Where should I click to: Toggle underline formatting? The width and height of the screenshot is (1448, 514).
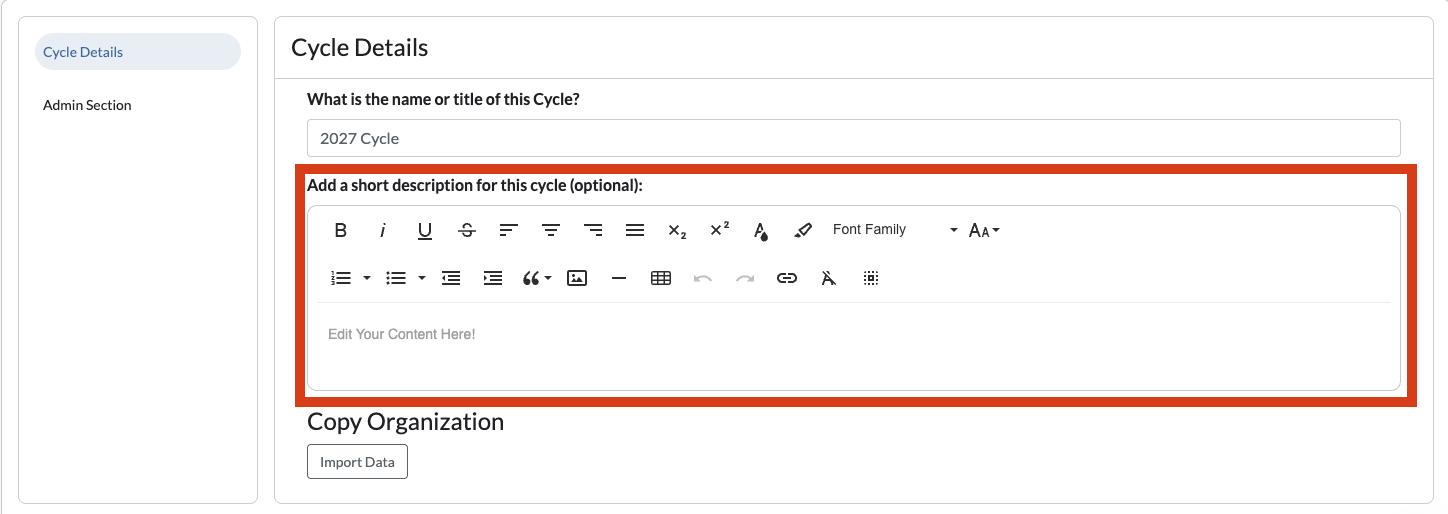pos(425,230)
